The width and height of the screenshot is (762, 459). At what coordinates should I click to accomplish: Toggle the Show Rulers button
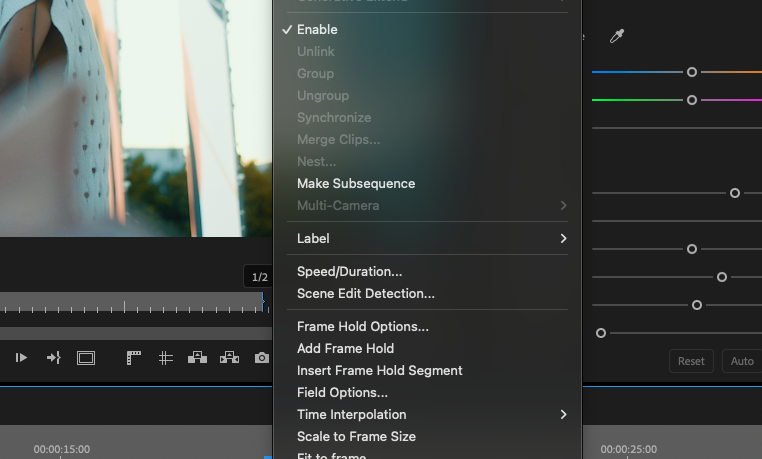tap(134, 358)
